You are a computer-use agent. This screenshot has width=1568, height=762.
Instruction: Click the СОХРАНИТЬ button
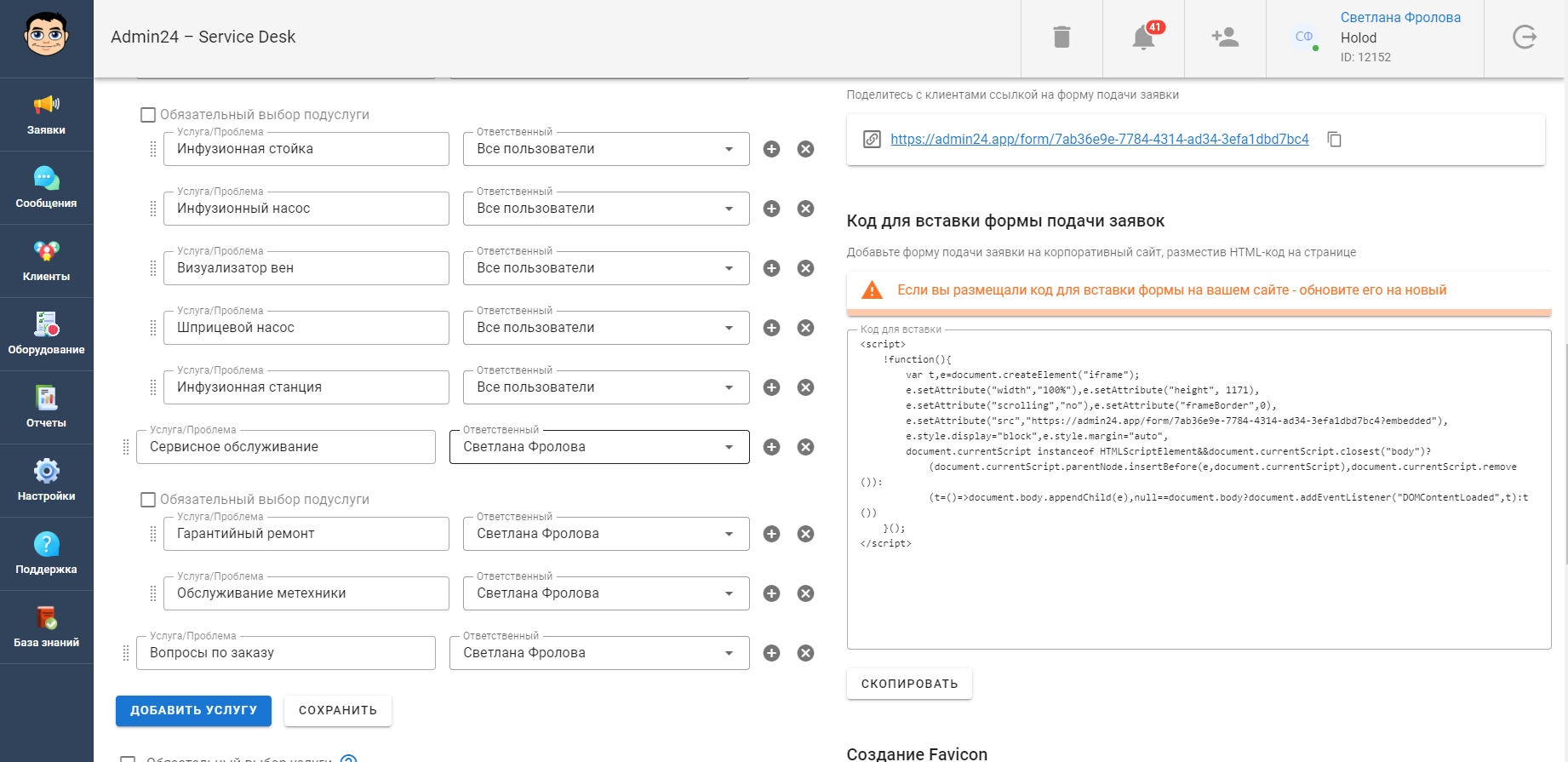point(338,711)
